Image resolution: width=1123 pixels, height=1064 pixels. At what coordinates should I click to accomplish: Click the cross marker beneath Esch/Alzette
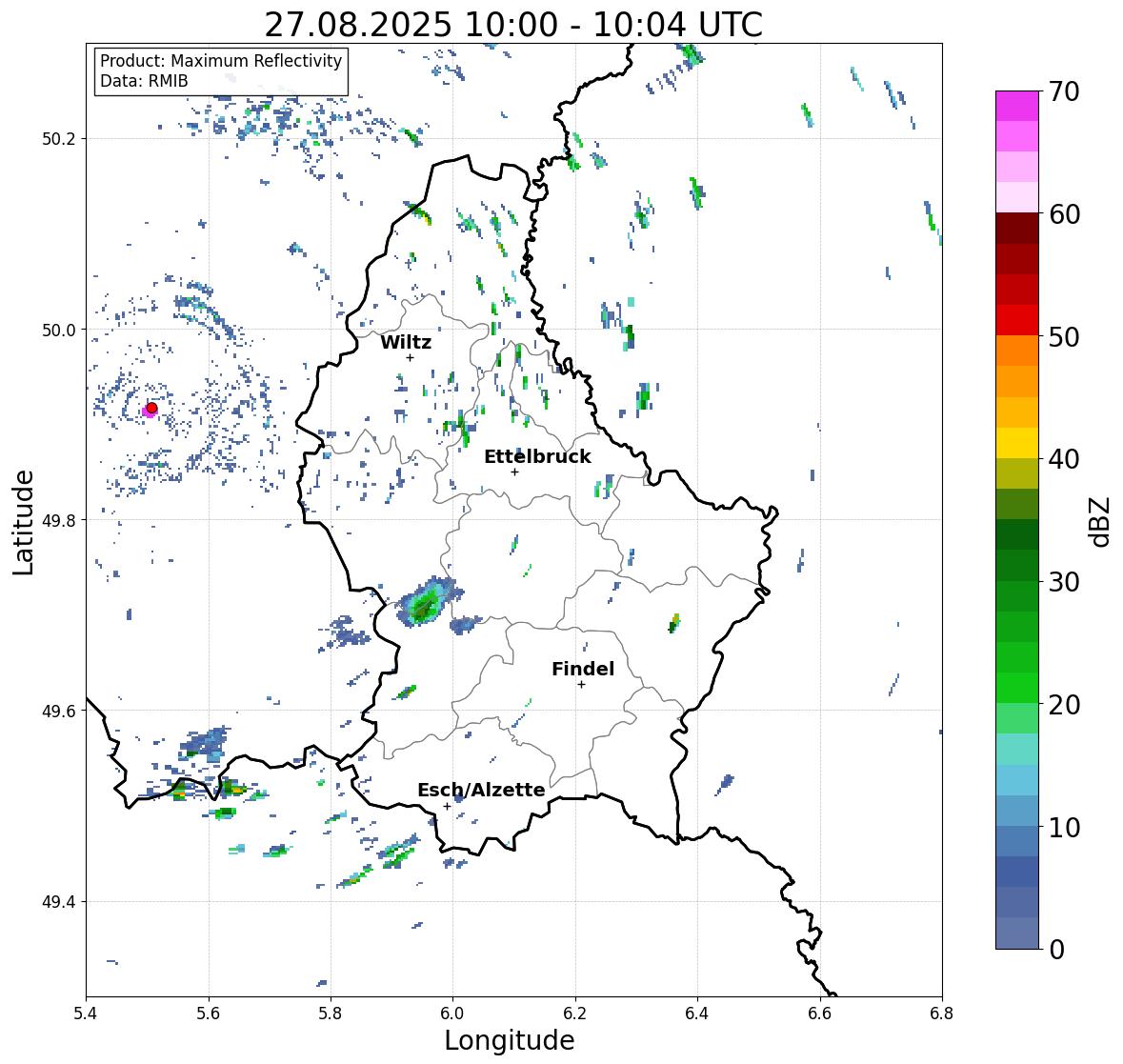[x=447, y=806]
